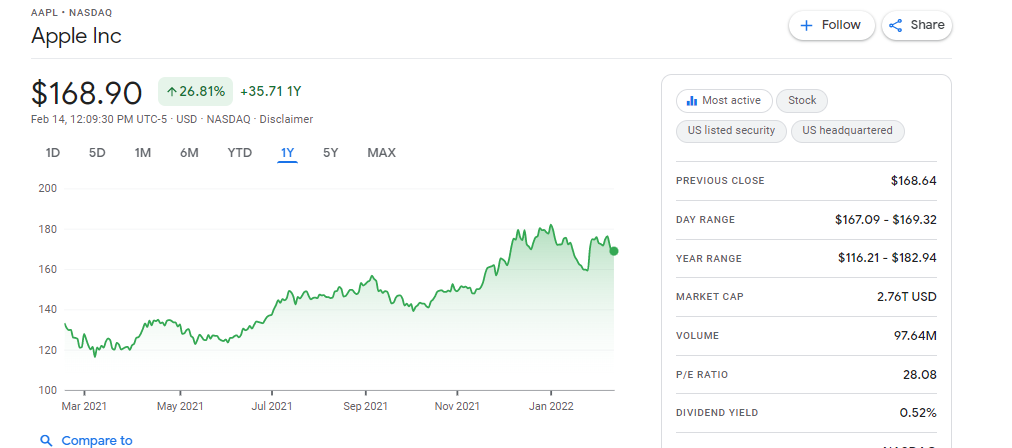Click the bar chart icon in Most active
Viewport: 1012px width, 448px height.
[x=692, y=101]
